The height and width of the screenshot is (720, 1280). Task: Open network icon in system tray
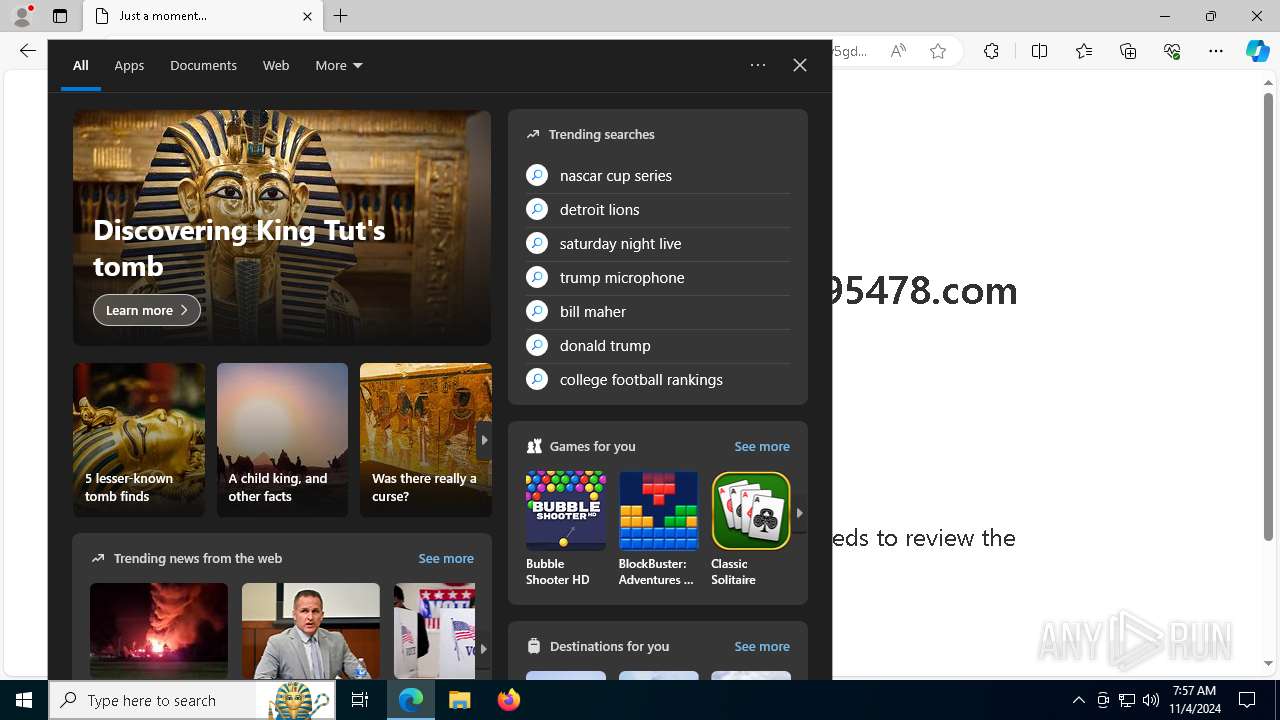(x=1126, y=700)
